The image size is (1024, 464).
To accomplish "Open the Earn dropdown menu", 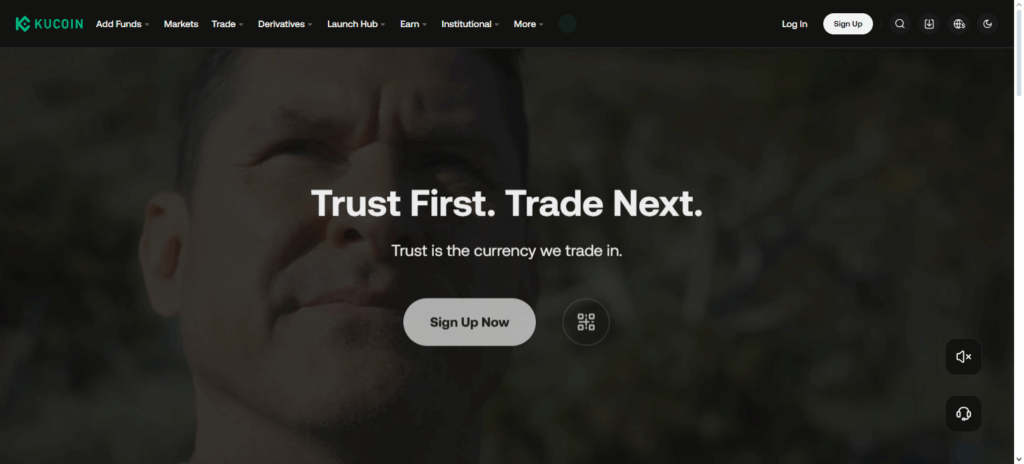I will tap(413, 24).
